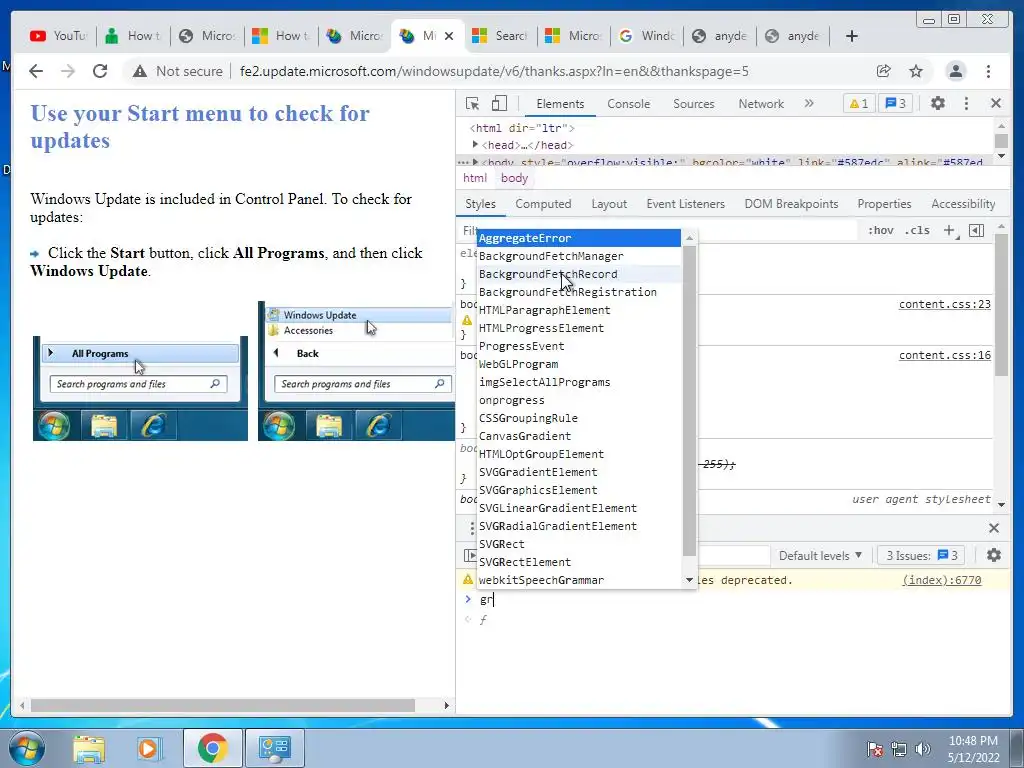
Task: Switch to the YouTube tab
Action: click(59, 36)
